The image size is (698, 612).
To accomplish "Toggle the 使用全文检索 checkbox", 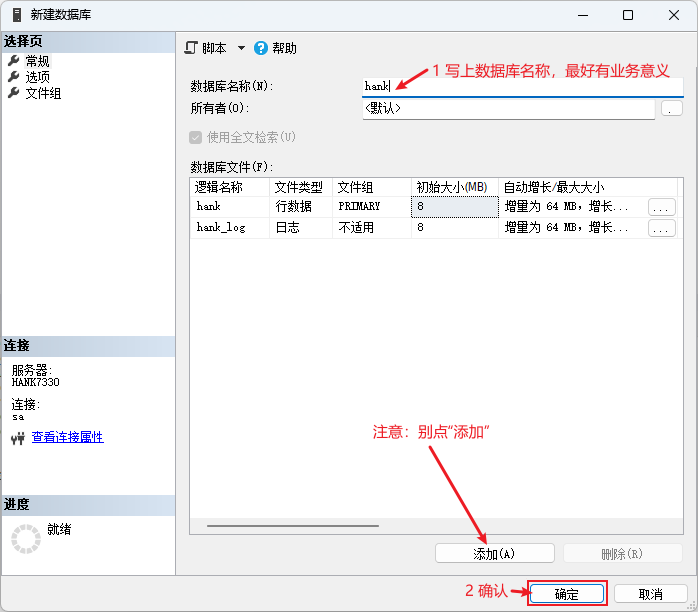I will tap(196, 137).
